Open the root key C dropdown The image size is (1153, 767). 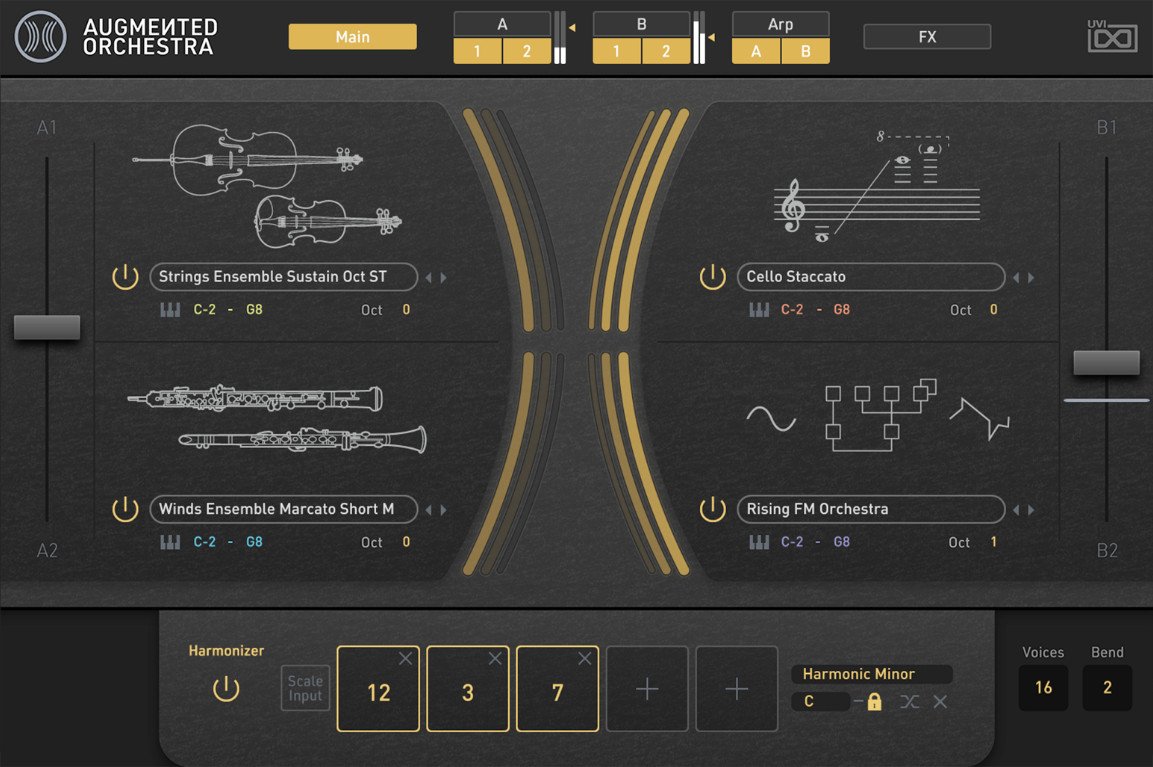[821, 702]
